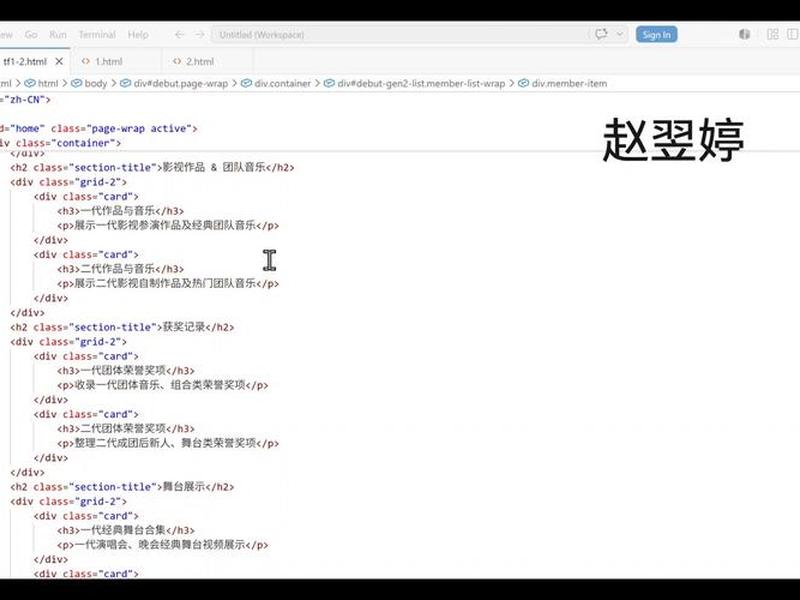800x600 pixels.
Task: Open the Run menu
Action: (58, 35)
